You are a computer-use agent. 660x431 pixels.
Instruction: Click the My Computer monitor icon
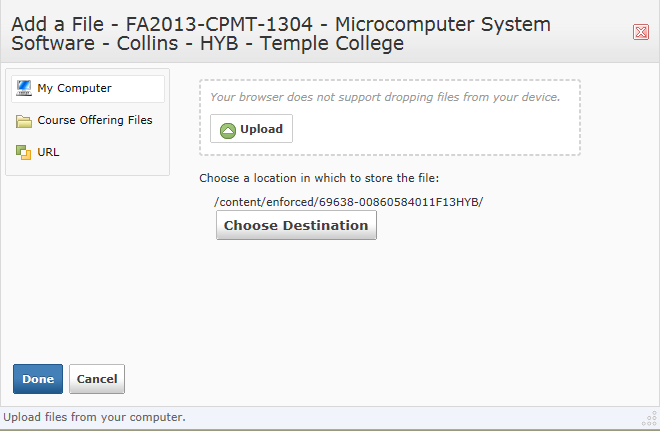[x=24, y=88]
